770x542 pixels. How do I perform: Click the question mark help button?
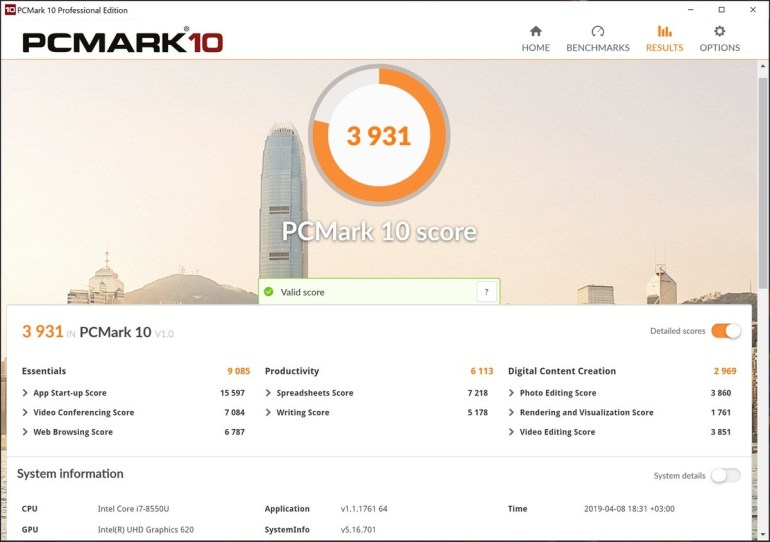click(x=486, y=292)
